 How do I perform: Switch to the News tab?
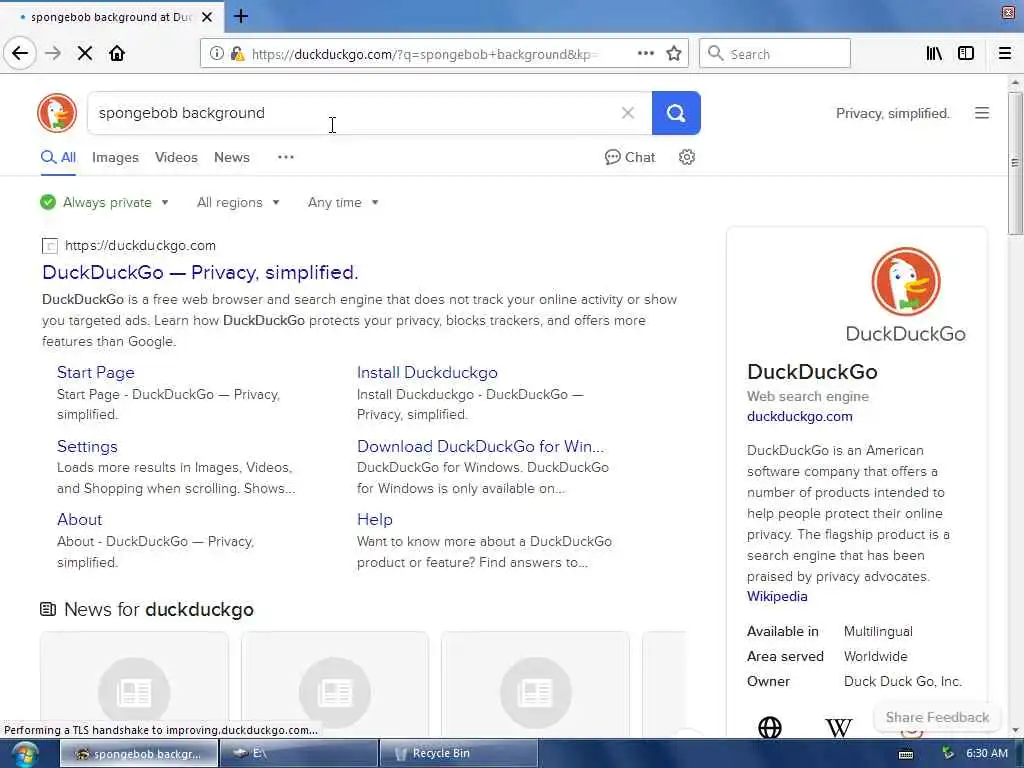point(232,157)
